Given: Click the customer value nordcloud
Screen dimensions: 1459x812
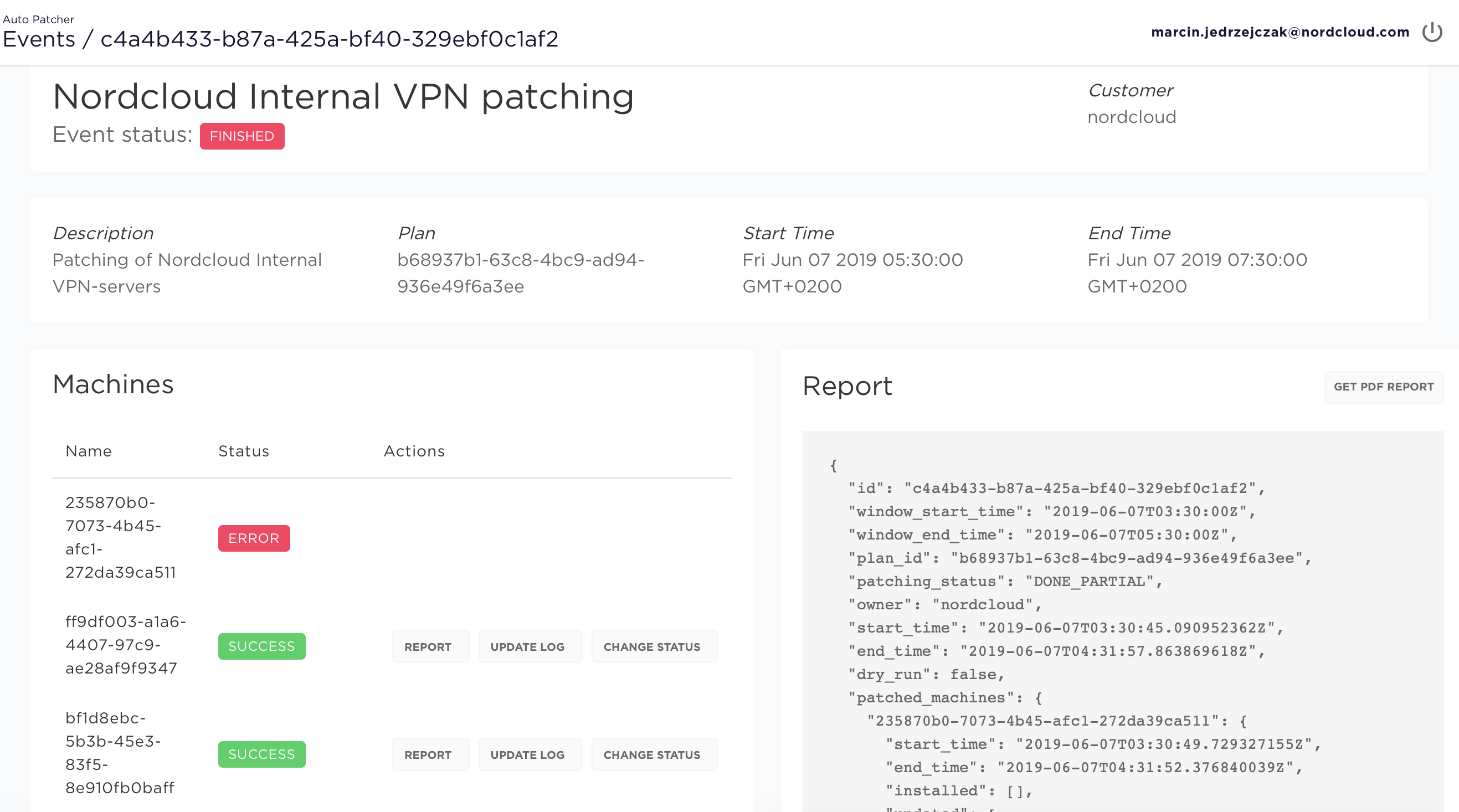Looking at the screenshot, I should pyautogui.click(x=1132, y=117).
